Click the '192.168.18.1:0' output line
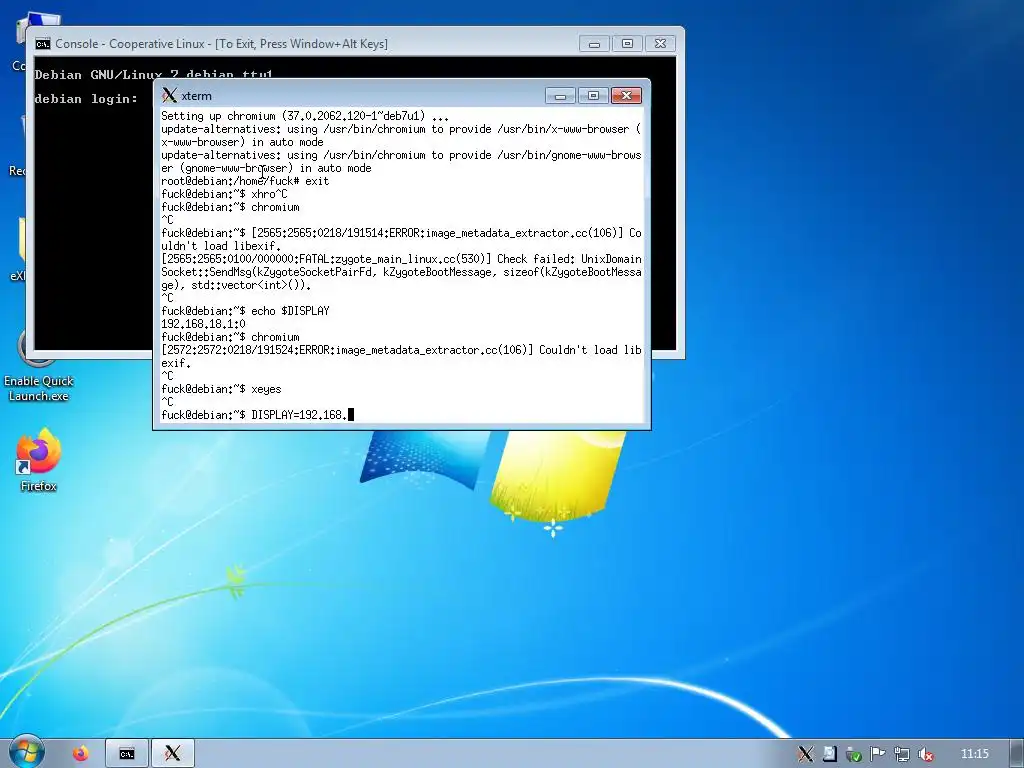Screen dimensions: 1024x768 pyautogui.click(x=203, y=324)
